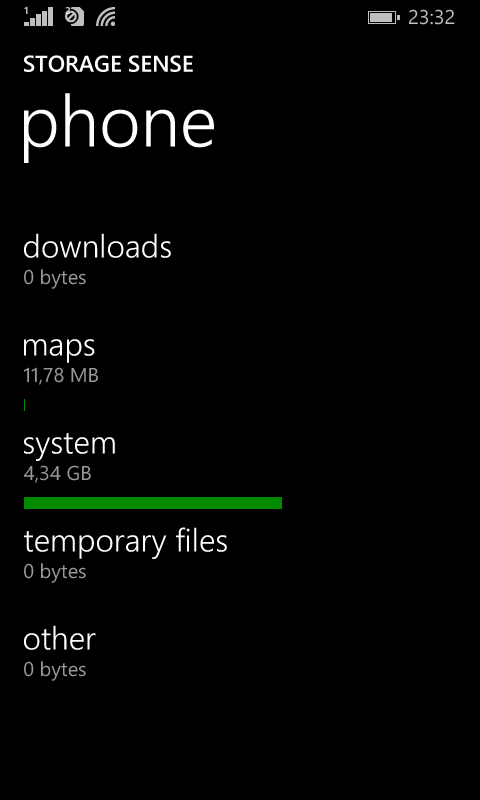This screenshot has height=800, width=480.
Task: Tap the 11,78 MB size label
Action: click(x=61, y=376)
